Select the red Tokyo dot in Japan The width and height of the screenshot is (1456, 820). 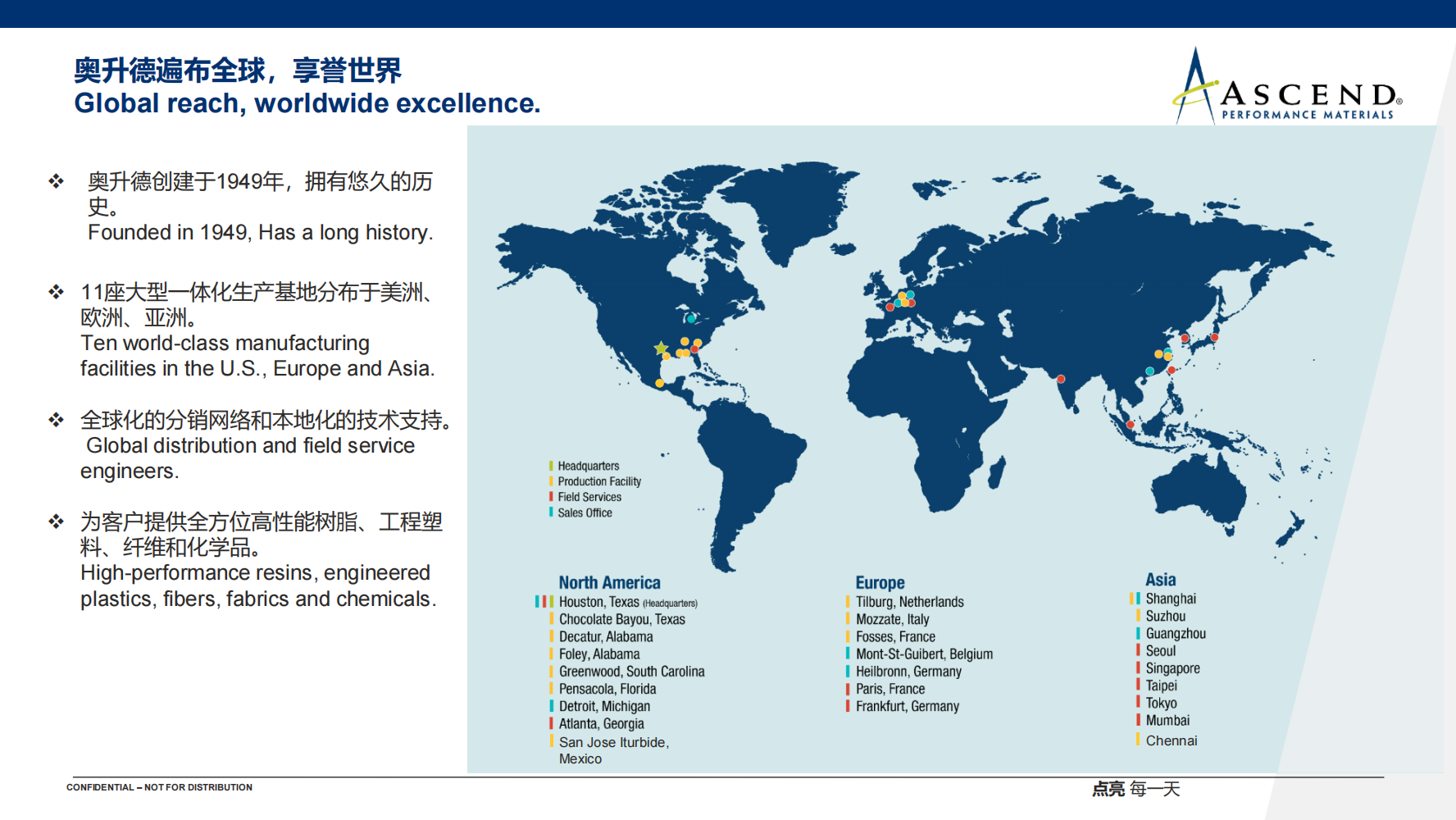(x=1214, y=337)
